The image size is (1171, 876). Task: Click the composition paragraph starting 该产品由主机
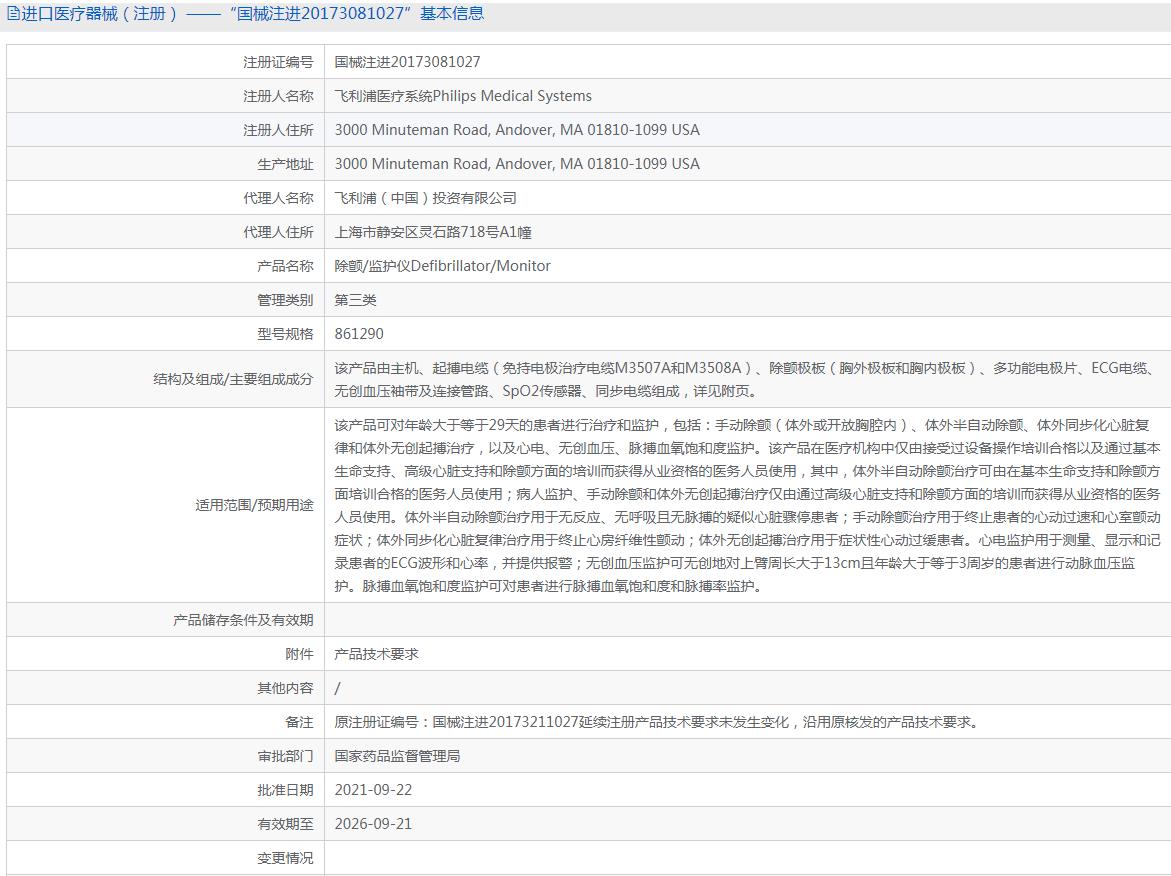[744, 379]
